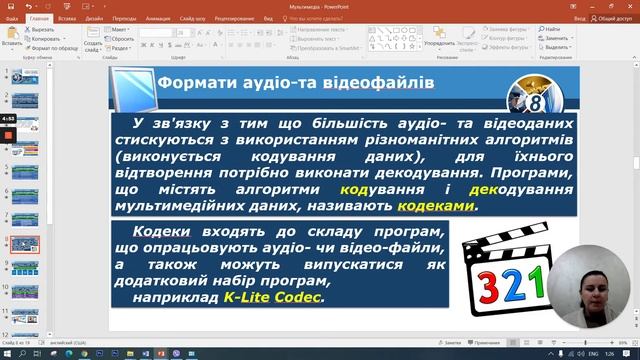Toggle underline Ч formatting
640x360 pixels.
tap(161, 45)
